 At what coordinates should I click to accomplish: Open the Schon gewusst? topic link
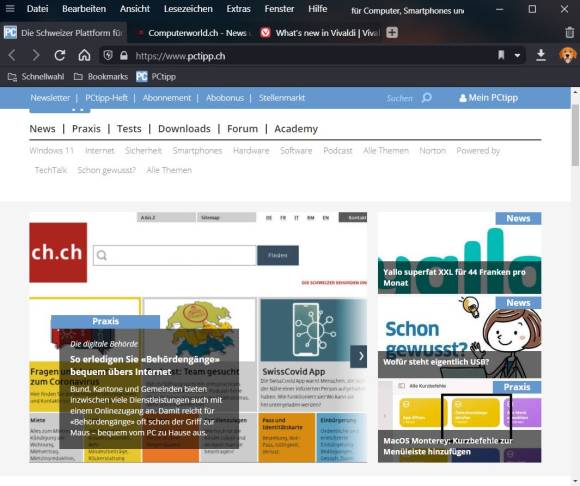(x=107, y=170)
